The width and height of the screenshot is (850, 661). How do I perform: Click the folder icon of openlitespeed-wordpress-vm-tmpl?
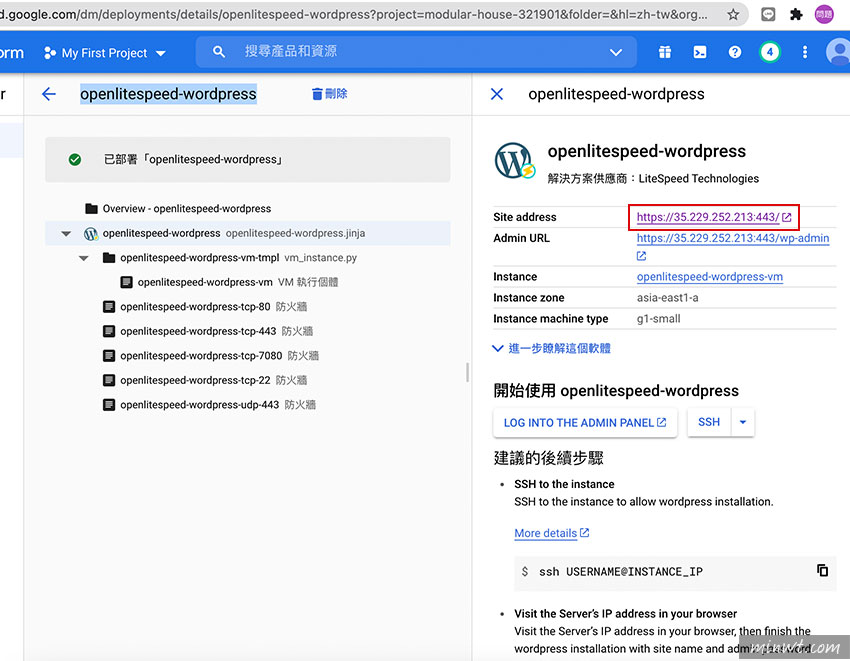point(109,258)
